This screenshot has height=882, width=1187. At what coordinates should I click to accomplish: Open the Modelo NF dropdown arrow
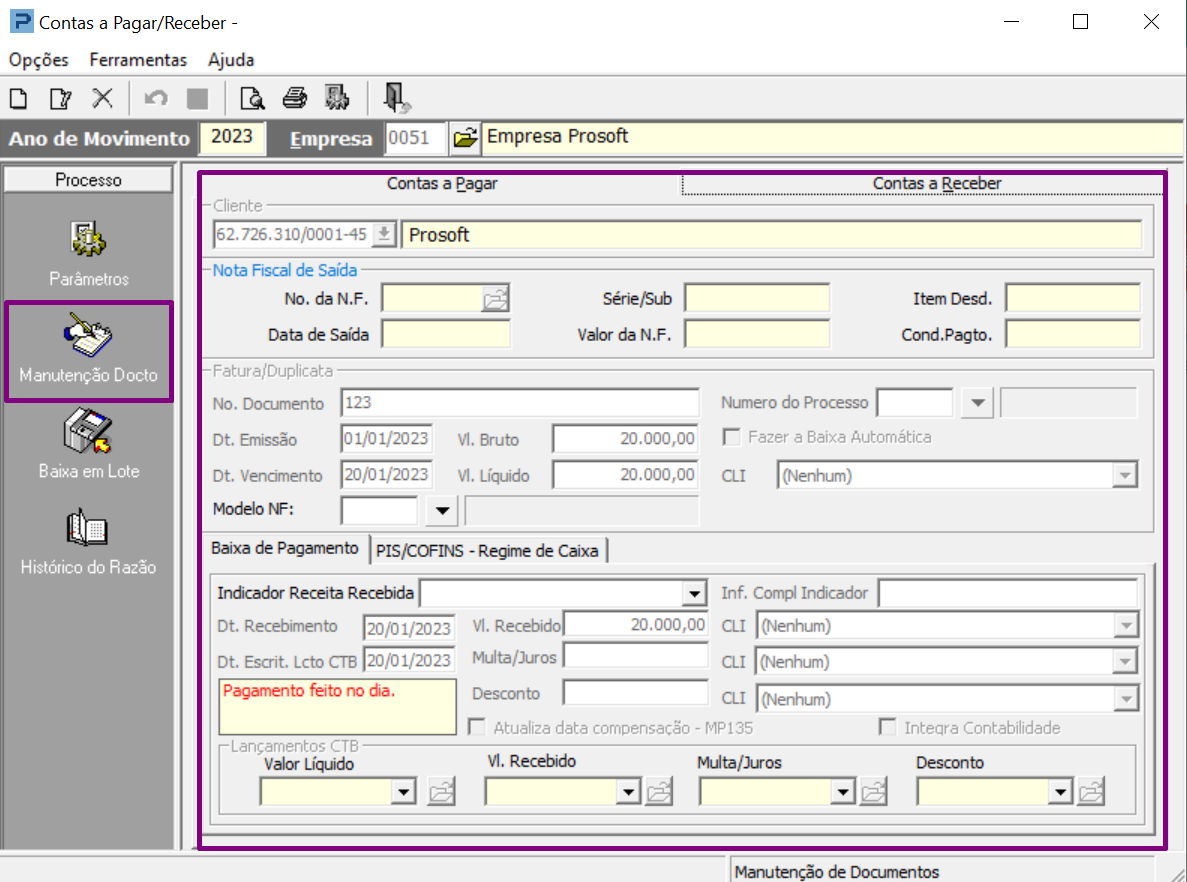click(x=440, y=512)
